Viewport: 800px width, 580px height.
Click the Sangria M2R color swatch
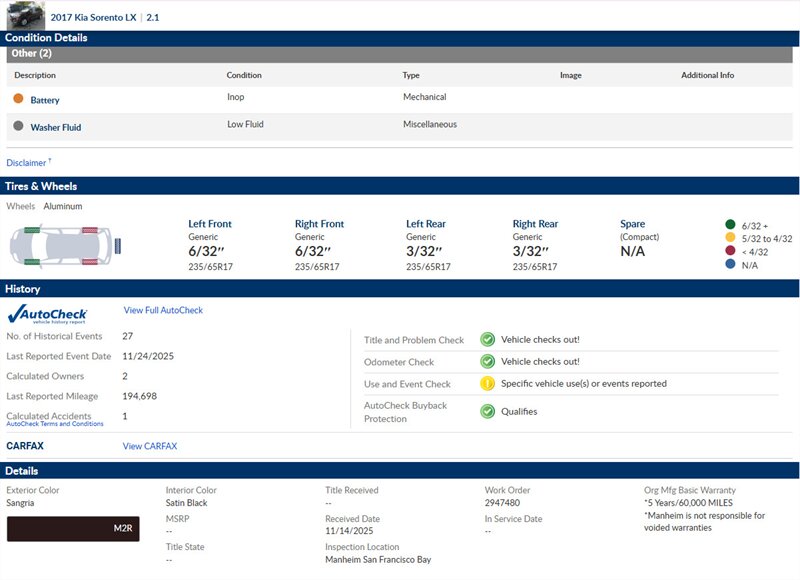tap(73, 528)
